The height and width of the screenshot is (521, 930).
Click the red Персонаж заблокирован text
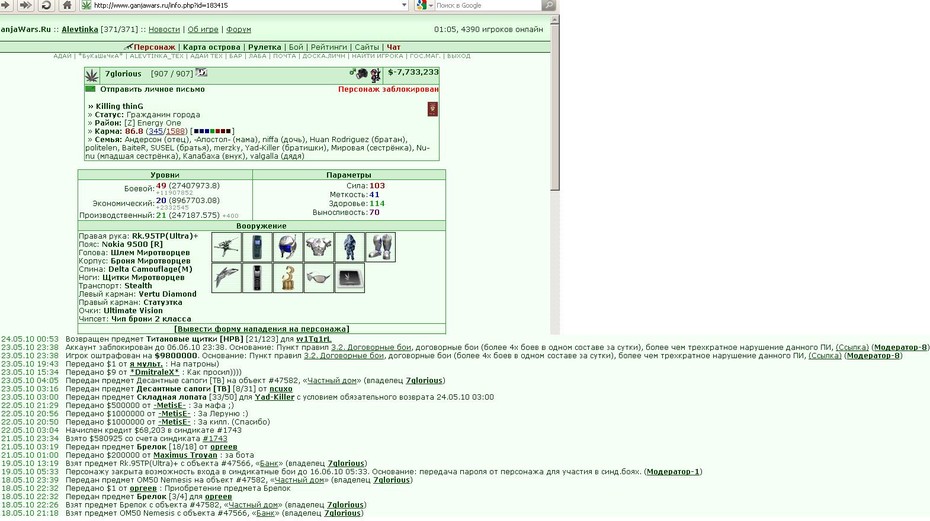388,89
